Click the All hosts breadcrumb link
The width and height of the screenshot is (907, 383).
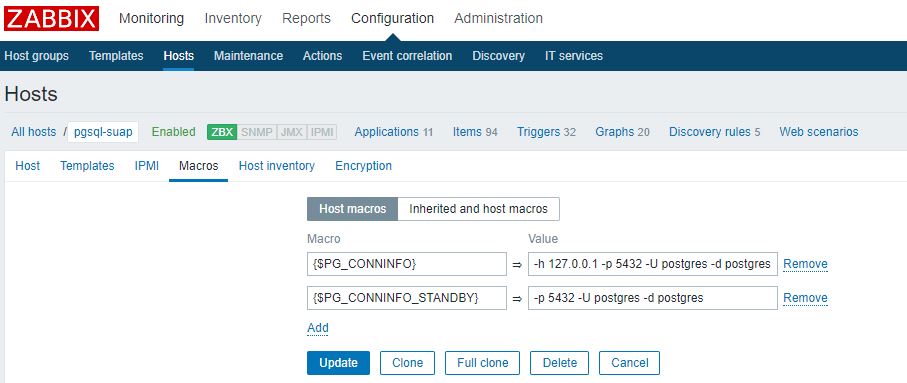[x=34, y=132]
